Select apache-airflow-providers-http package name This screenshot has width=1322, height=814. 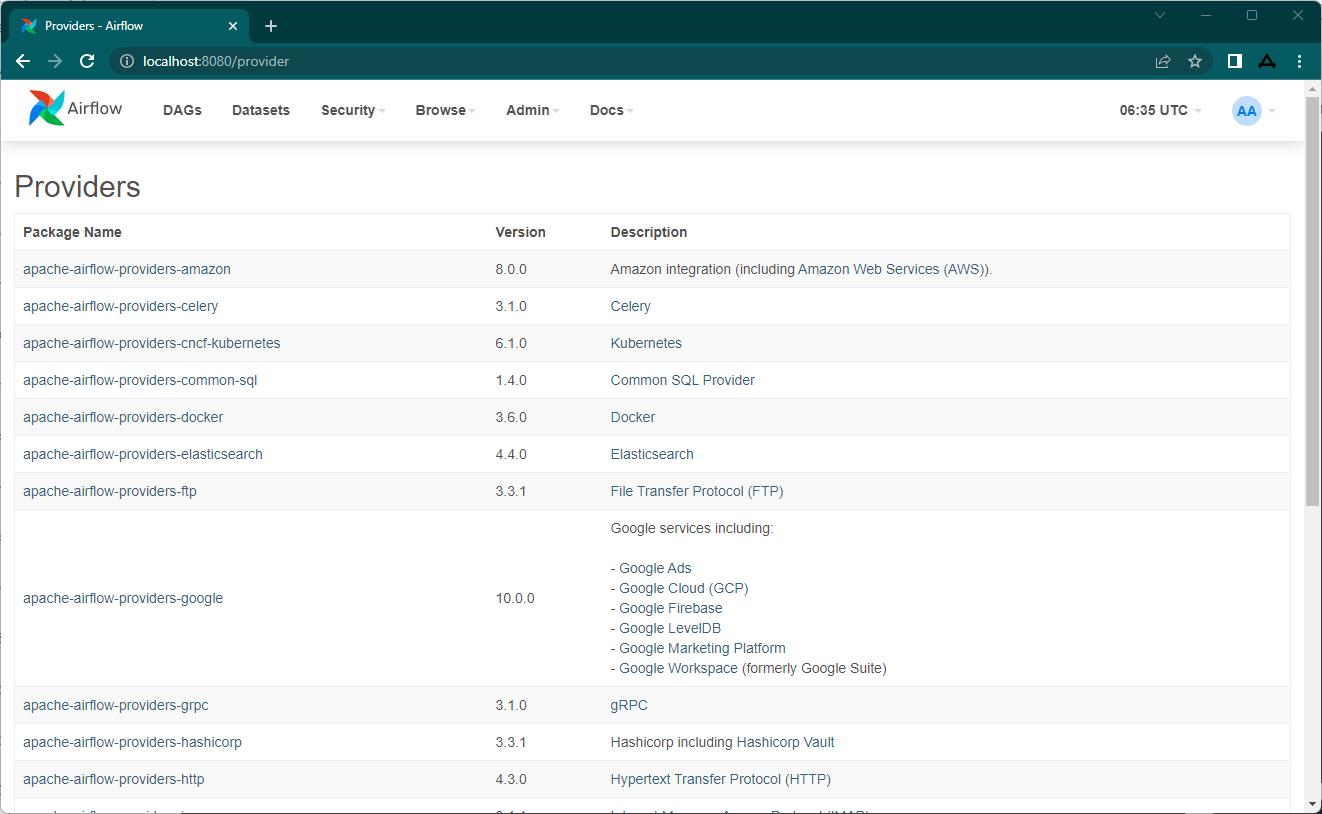click(x=114, y=779)
